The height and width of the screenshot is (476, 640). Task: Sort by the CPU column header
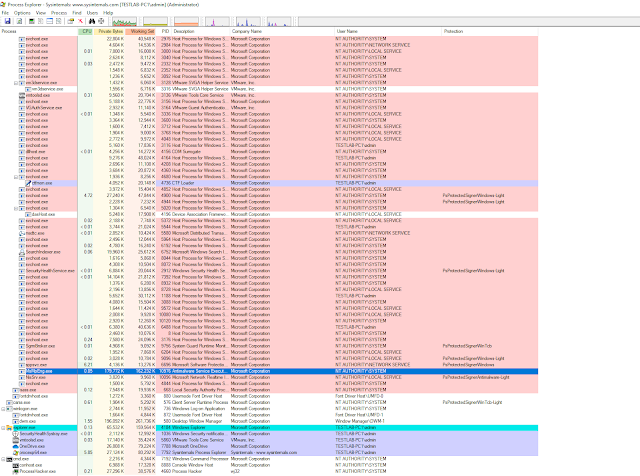86,31
